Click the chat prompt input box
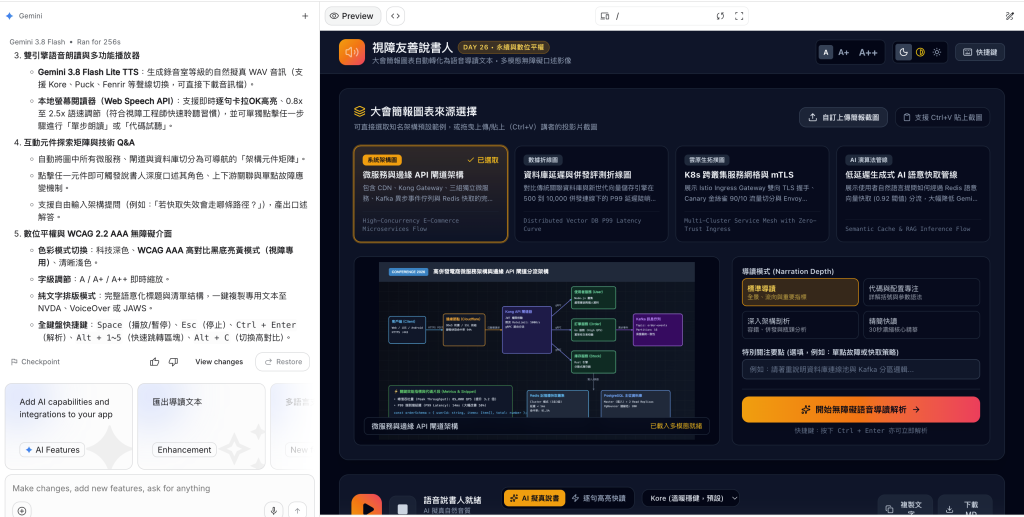Viewport: 1024px width, 517px height. [x=159, y=488]
